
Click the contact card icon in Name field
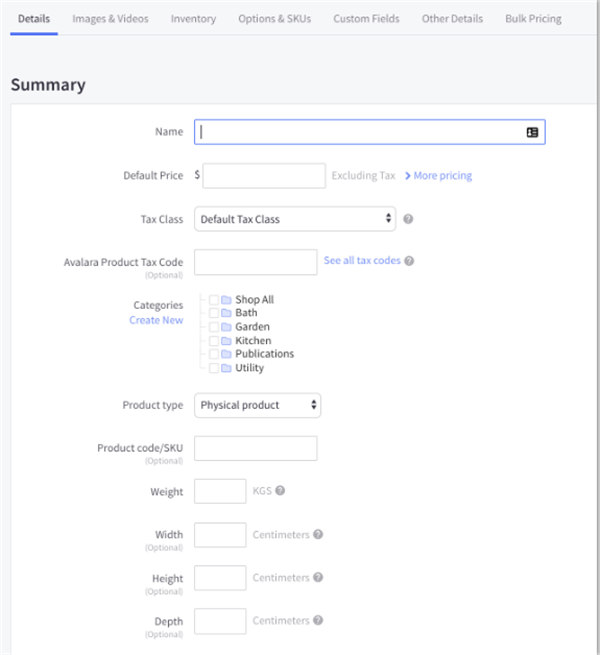[532, 132]
